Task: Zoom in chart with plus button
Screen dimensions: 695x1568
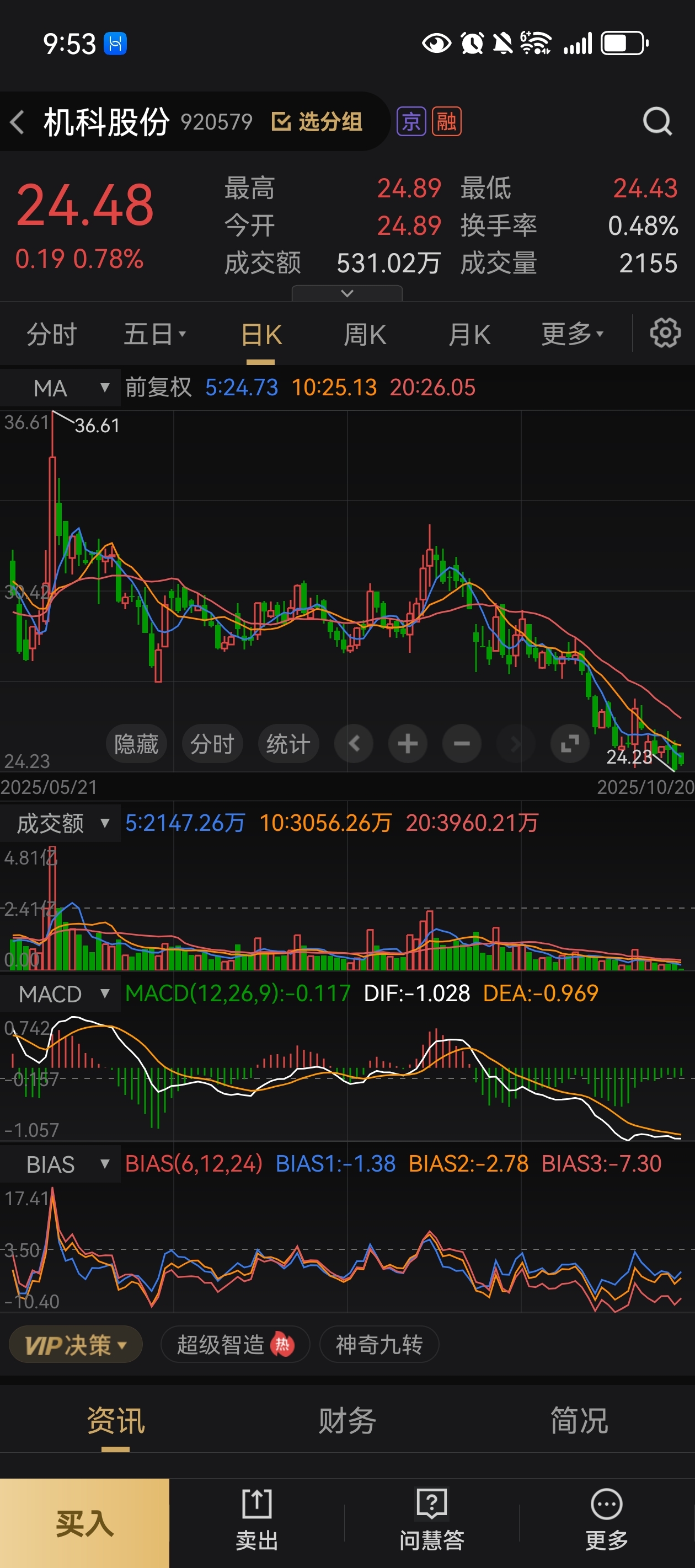Action: pos(408,743)
